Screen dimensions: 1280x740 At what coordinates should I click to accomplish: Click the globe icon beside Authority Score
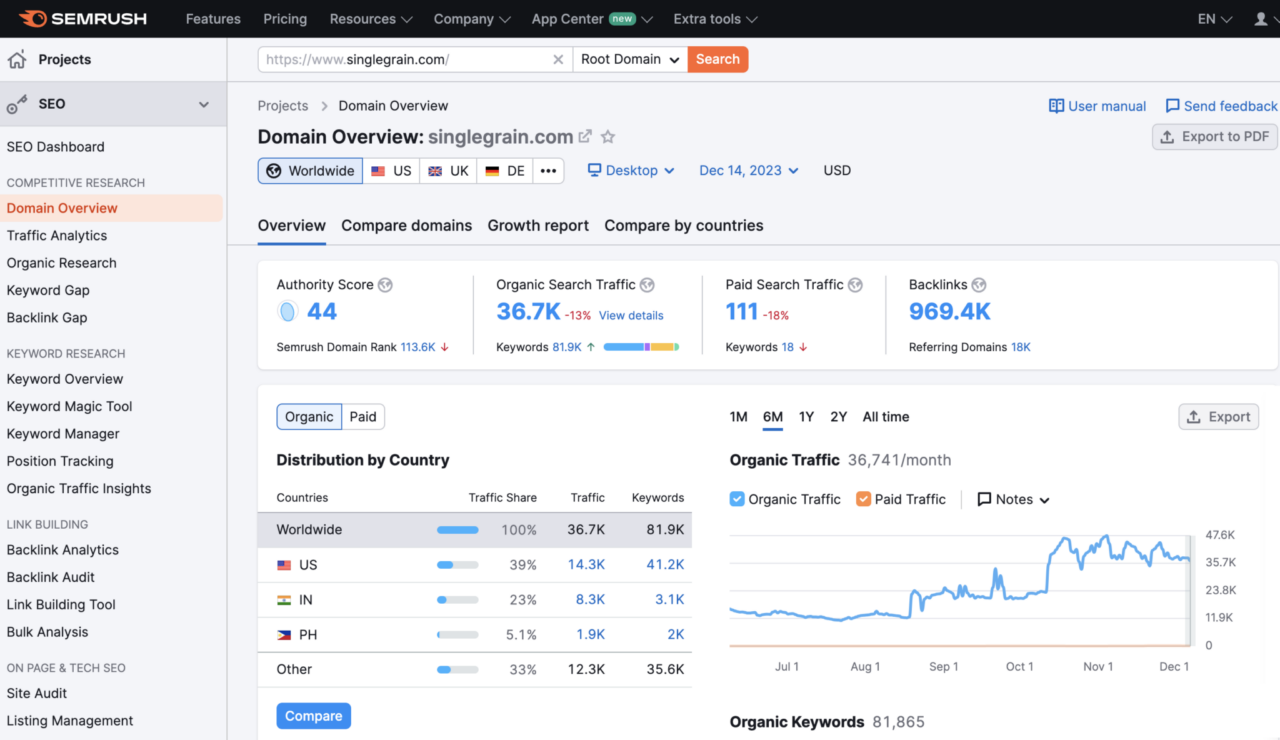(x=385, y=285)
